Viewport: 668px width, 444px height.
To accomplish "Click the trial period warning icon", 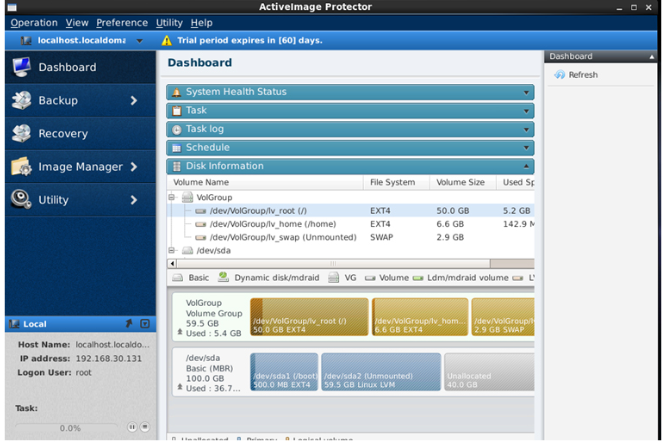I will coord(167,40).
